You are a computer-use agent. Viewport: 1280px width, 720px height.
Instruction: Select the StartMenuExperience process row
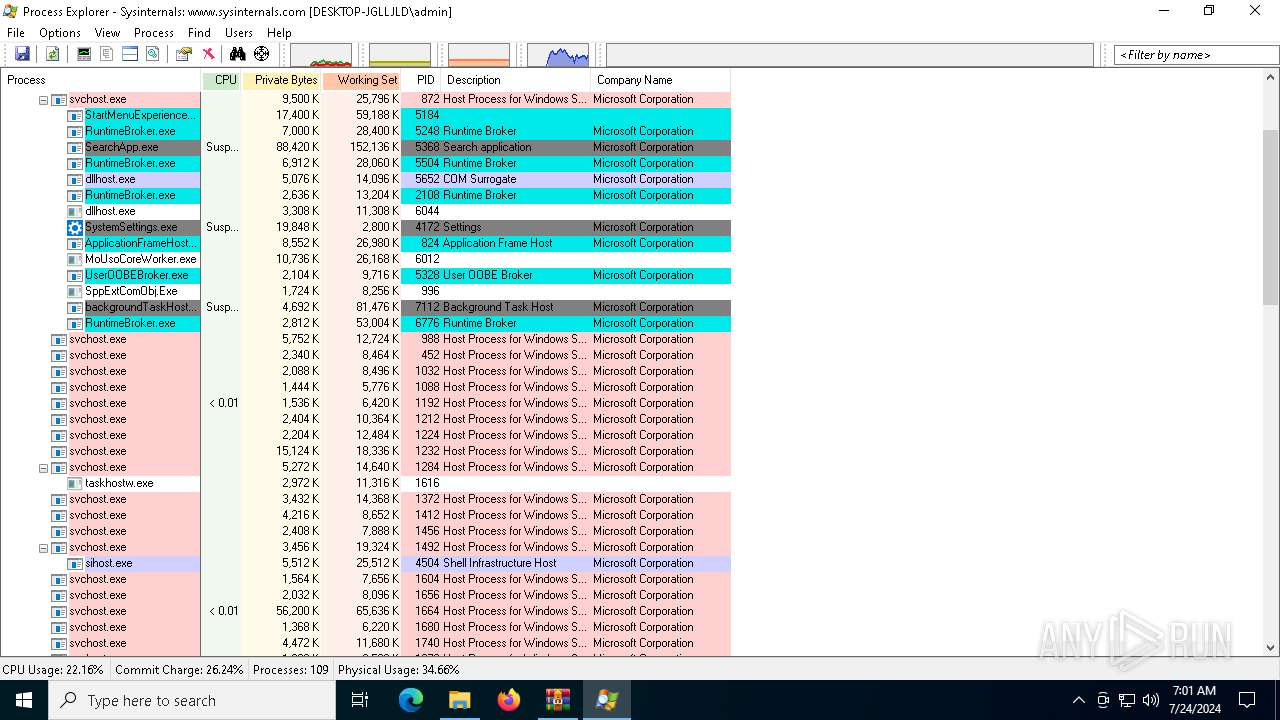(x=366, y=115)
